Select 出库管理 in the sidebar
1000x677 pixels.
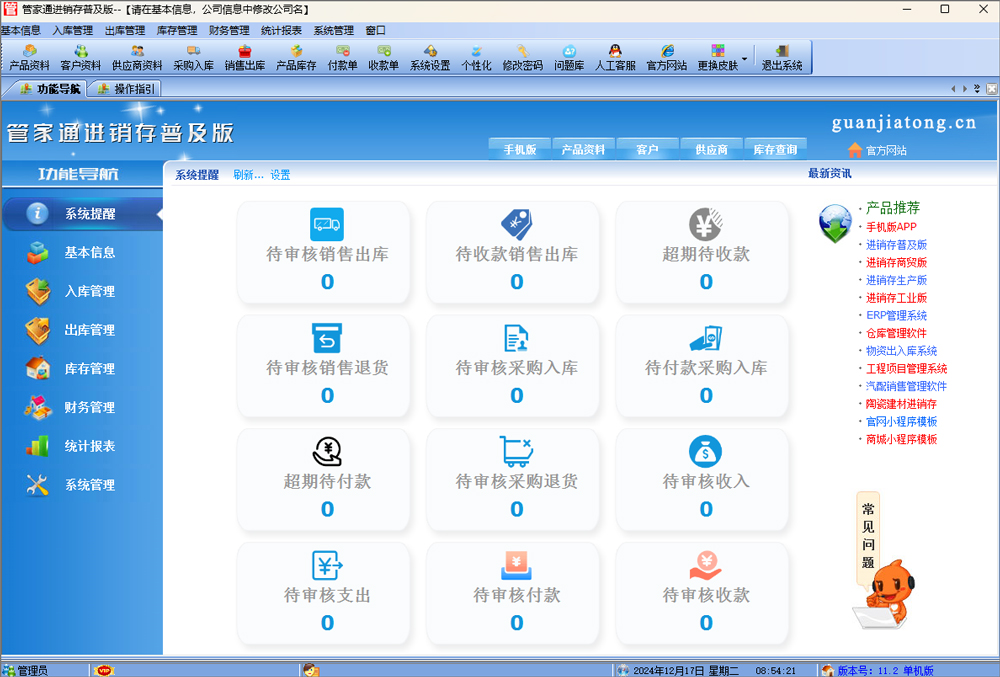pyautogui.click(x=82, y=330)
